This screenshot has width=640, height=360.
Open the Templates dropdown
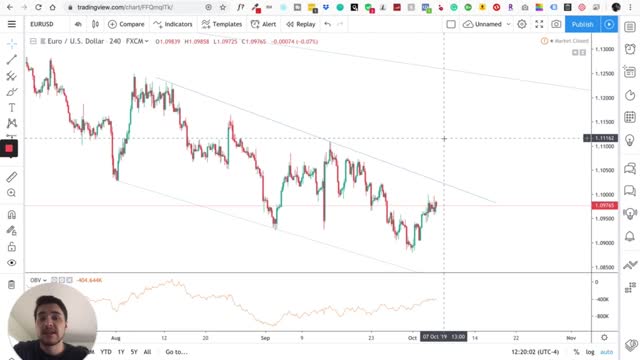[222, 24]
